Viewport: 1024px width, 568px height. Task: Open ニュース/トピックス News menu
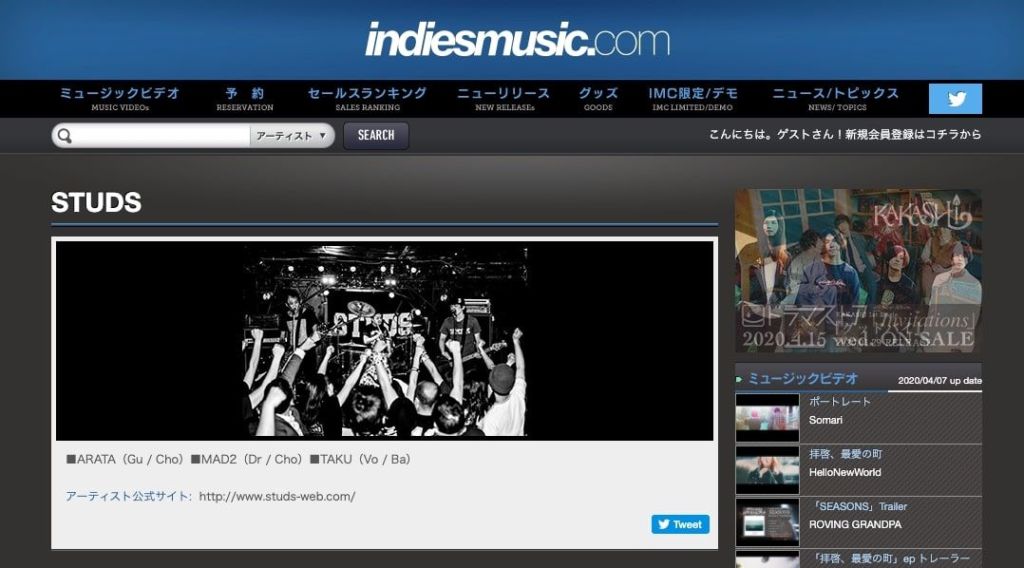click(x=836, y=98)
